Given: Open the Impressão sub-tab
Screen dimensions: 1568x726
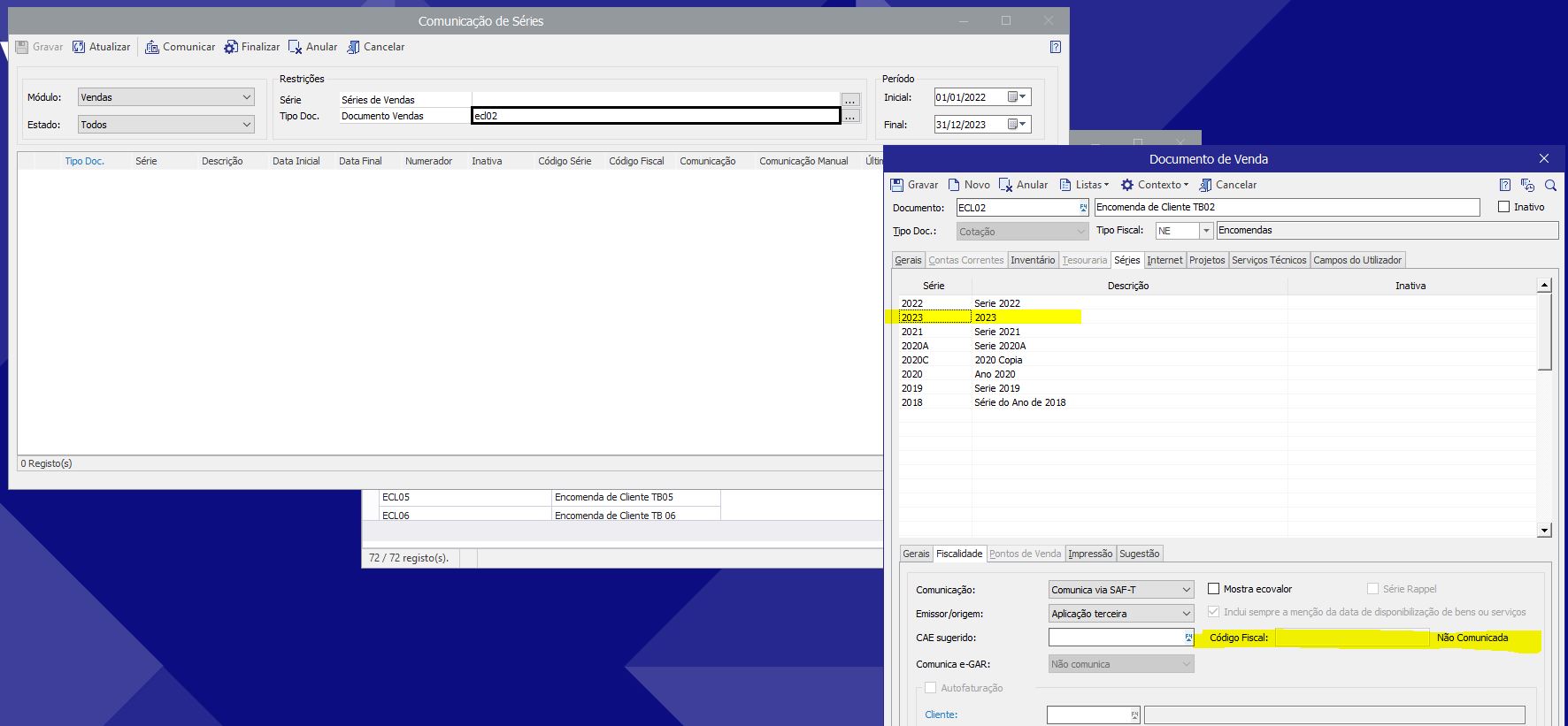Looking at the screenshot, I should (1090, 554).
